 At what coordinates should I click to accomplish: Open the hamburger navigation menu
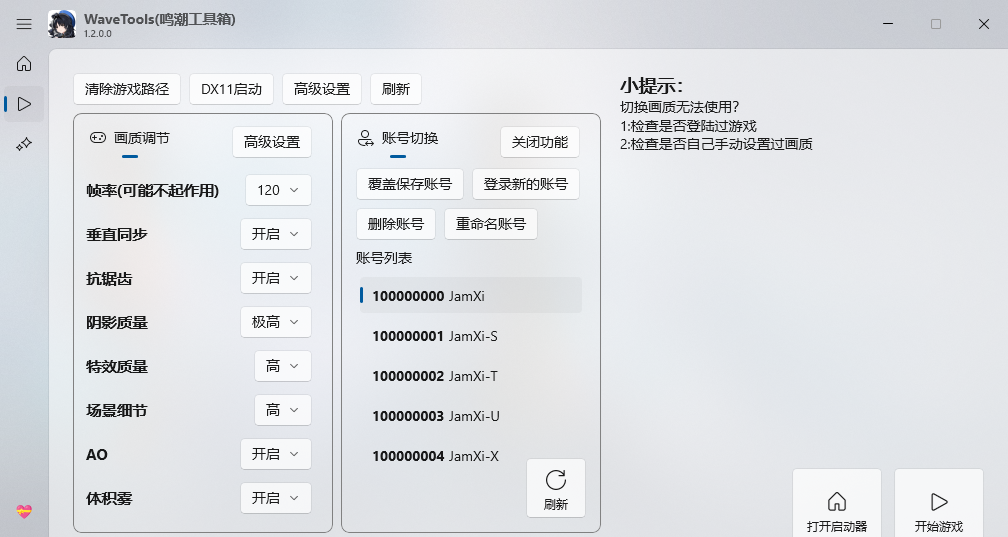[24, 24]
